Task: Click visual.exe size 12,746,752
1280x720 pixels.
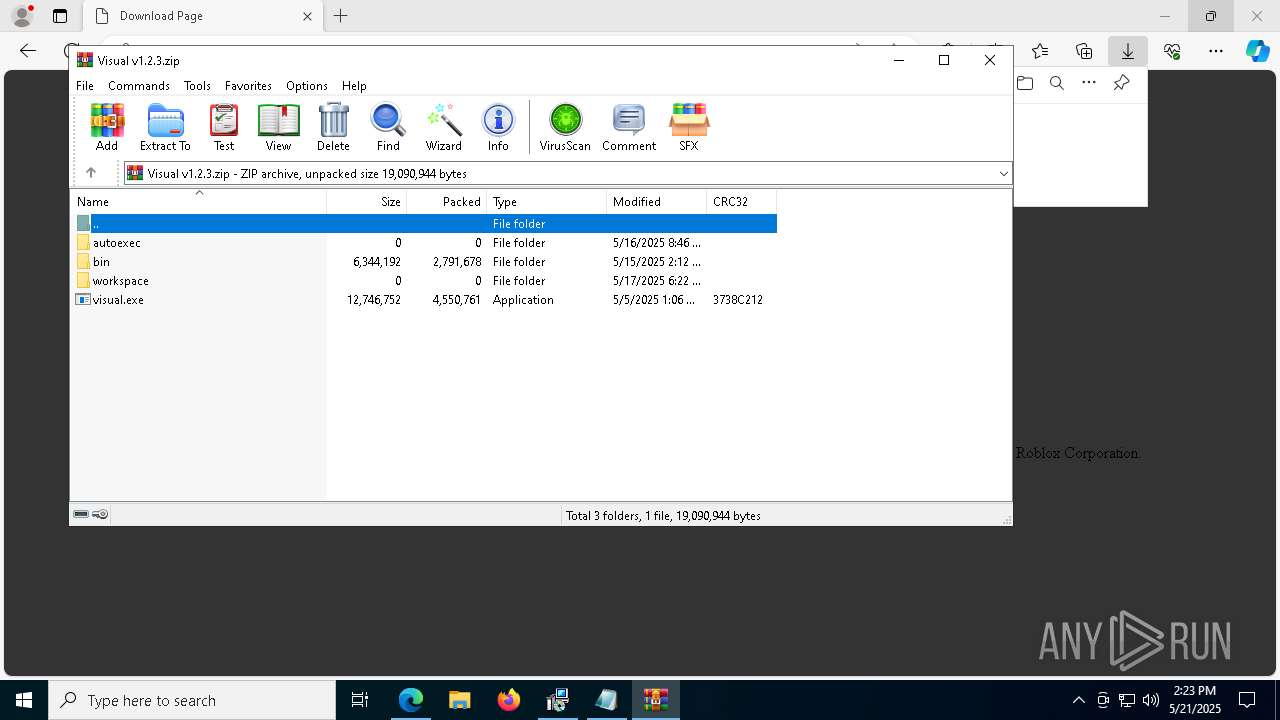Action: (x=374, y=299)
